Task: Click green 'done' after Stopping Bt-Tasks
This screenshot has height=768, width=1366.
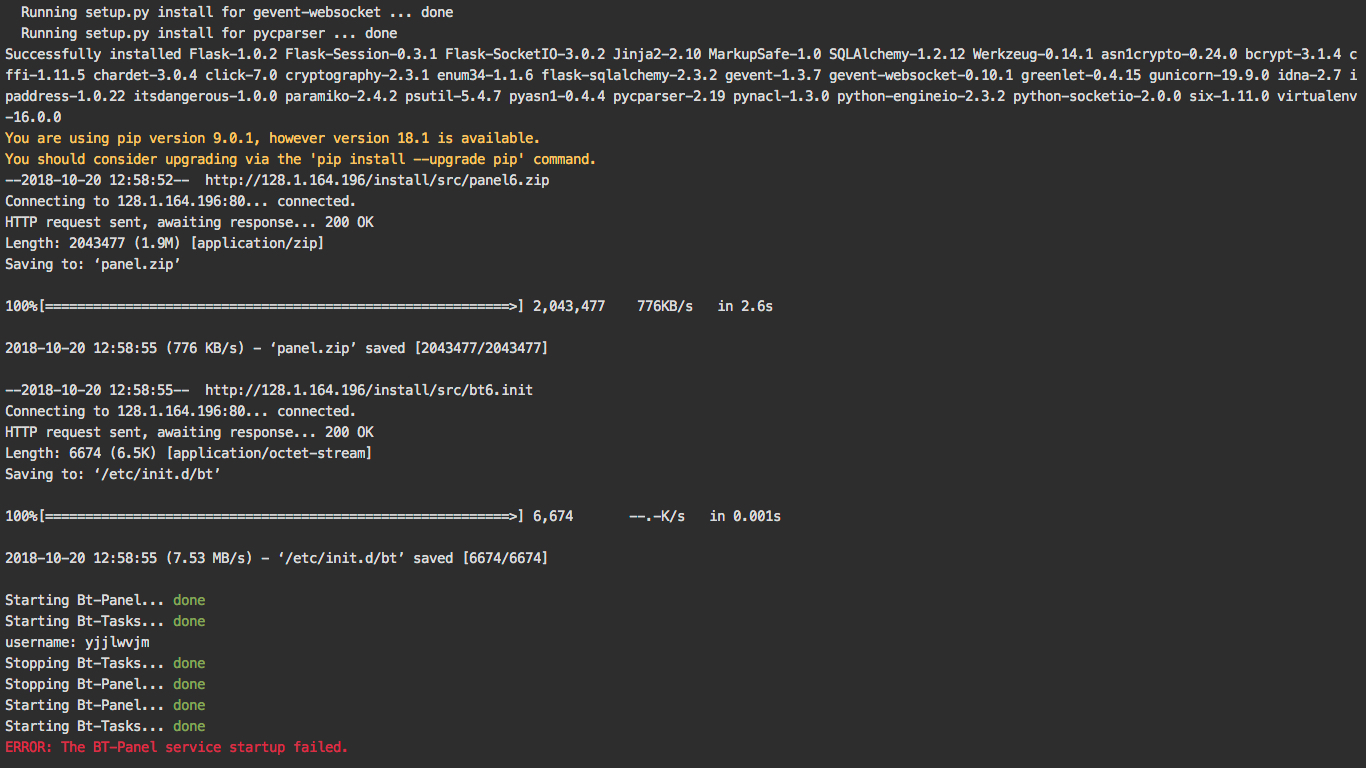Action: 189,663
